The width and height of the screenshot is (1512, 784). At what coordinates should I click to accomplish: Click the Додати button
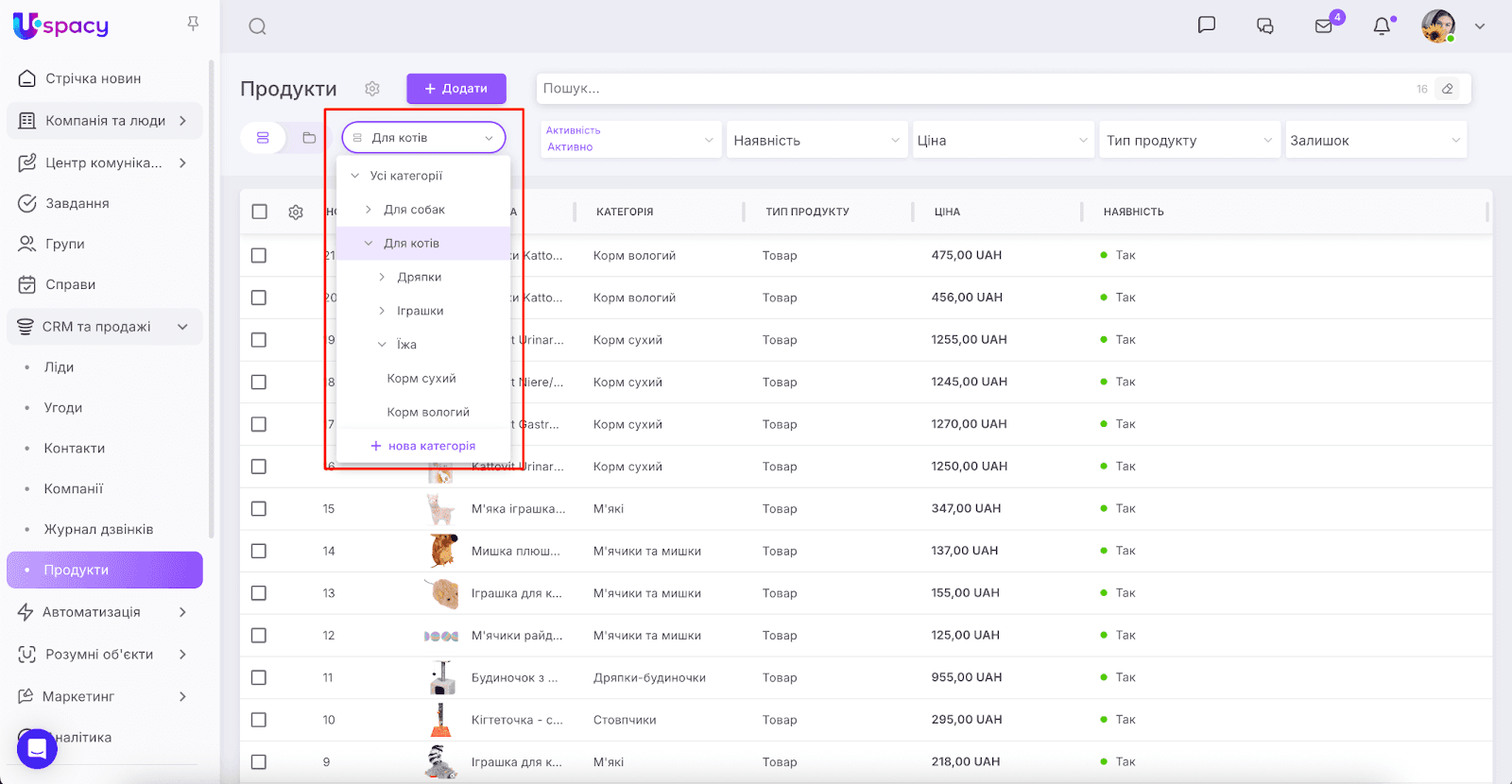coord(456,89)
